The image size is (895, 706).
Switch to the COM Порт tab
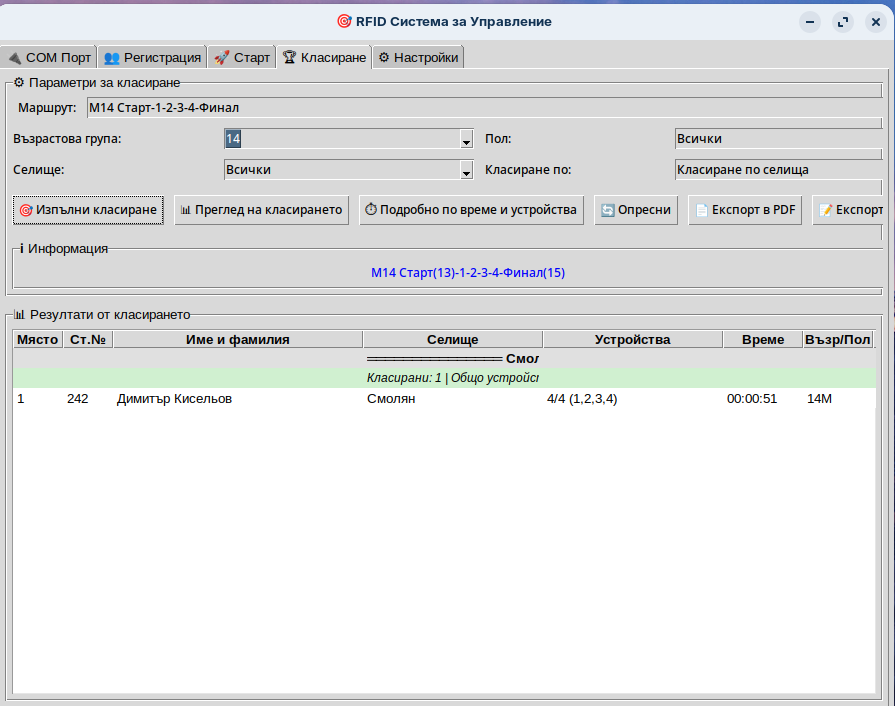click(x=49, y=57)
